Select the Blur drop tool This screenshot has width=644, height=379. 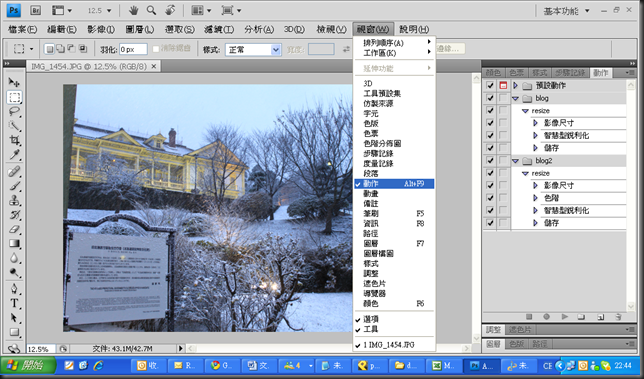pos(14,258)
